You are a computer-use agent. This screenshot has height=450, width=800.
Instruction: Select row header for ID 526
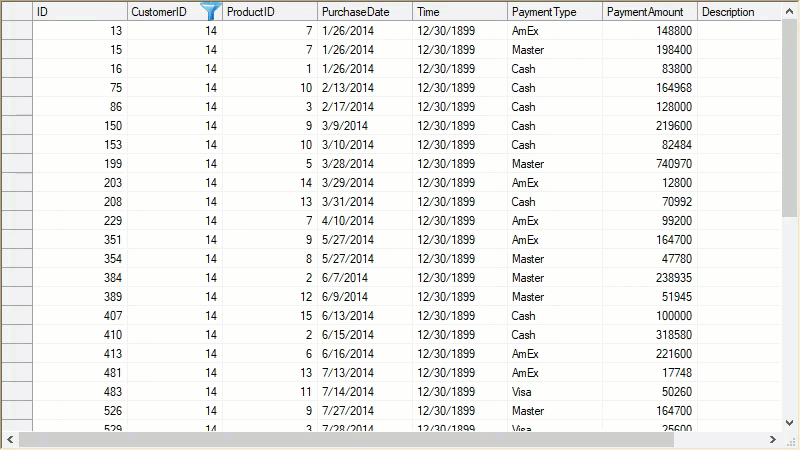click(17, 411)
